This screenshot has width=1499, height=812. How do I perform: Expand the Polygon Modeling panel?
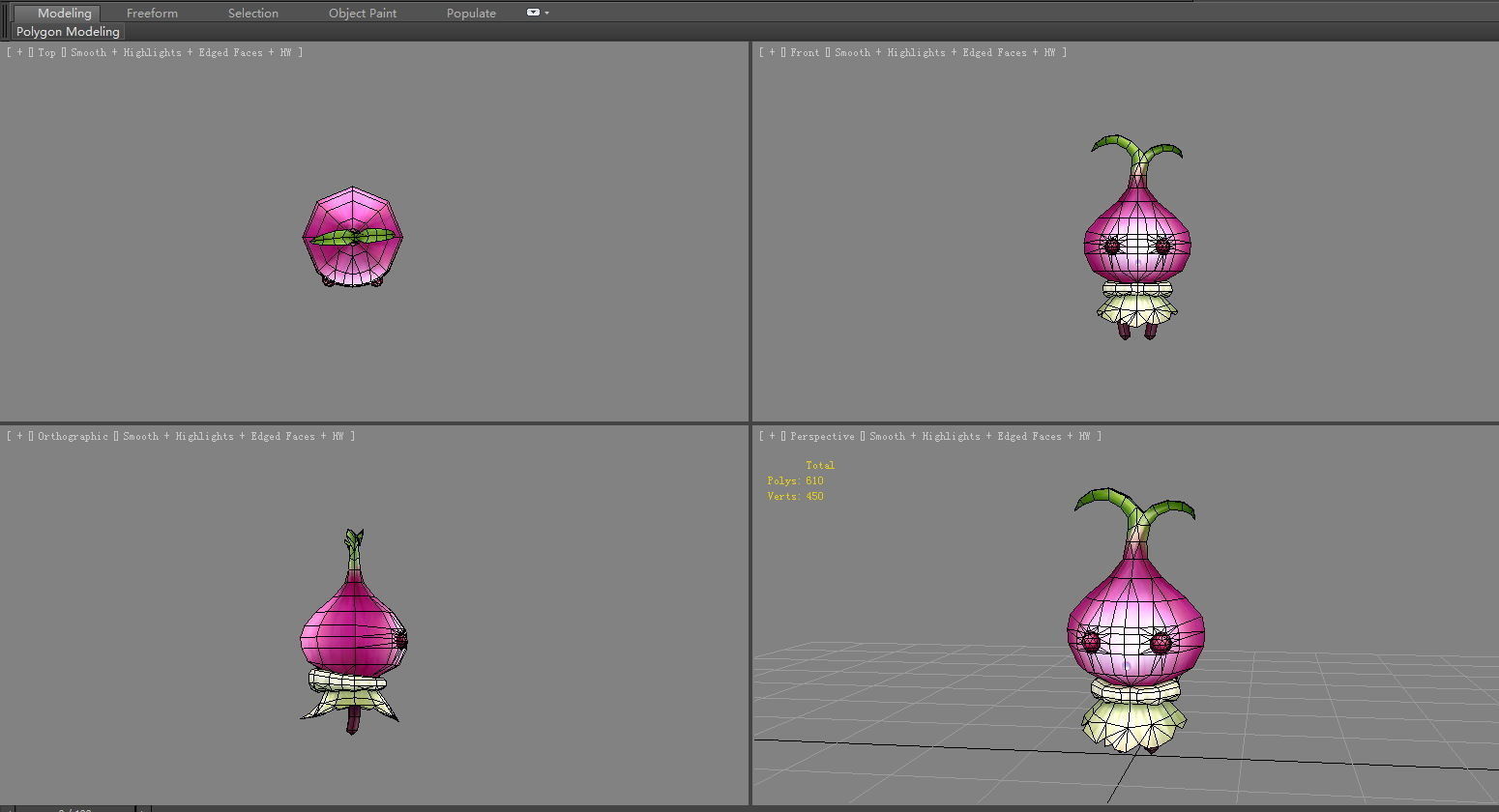click(x=68, y=32)
